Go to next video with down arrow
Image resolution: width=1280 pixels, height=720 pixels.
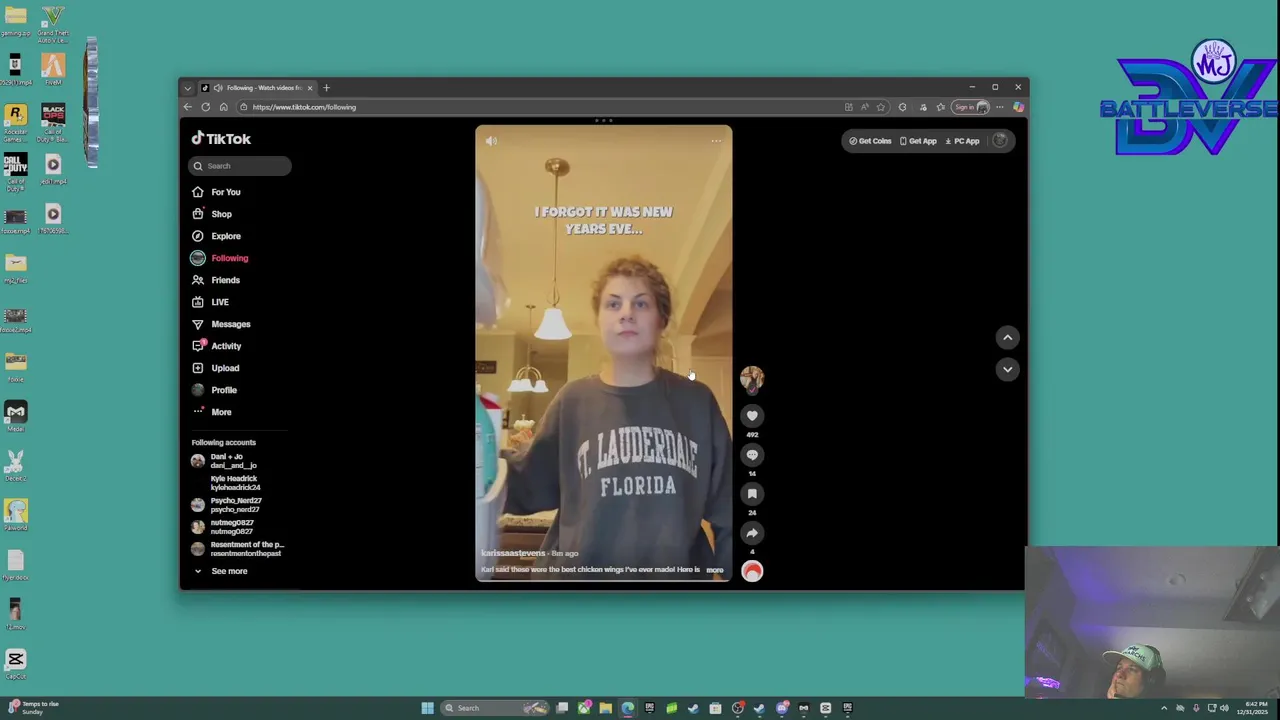(x=1007, y=369)
